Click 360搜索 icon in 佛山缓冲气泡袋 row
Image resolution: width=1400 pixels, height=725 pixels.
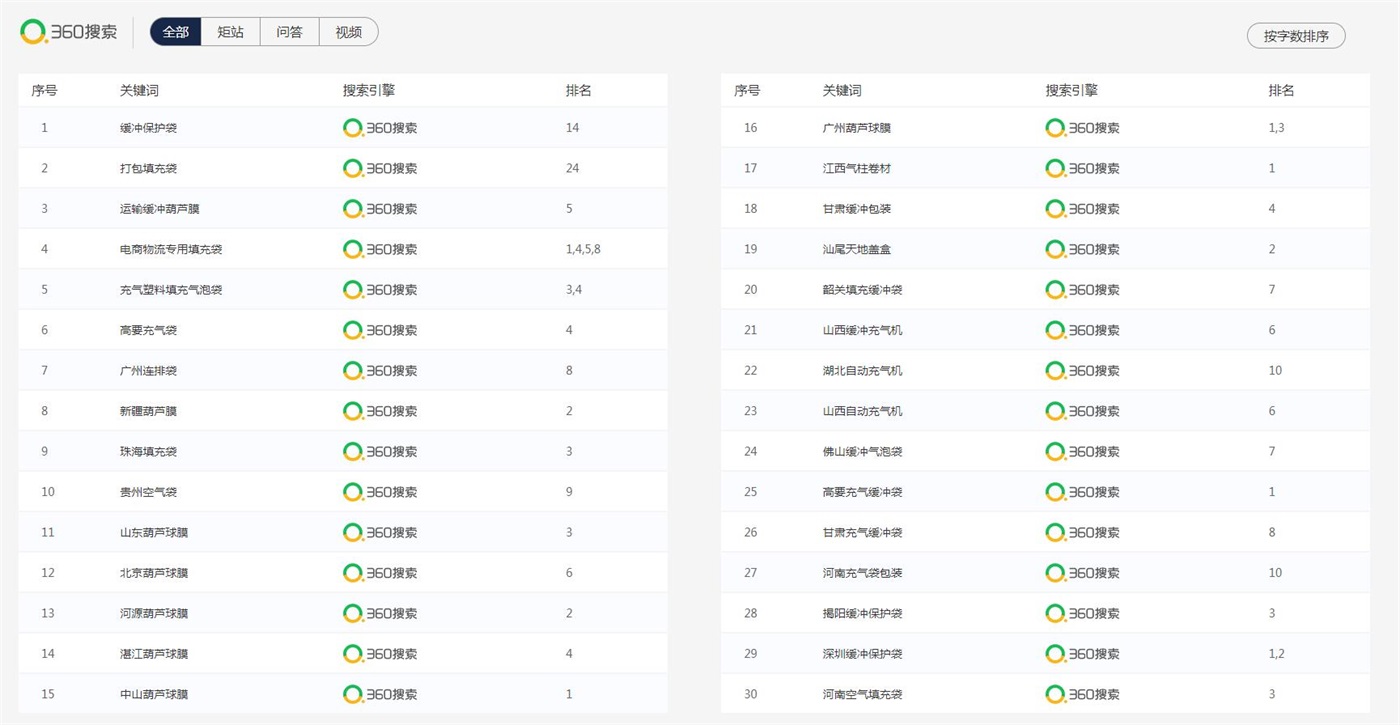click(x=1082, y=452)
